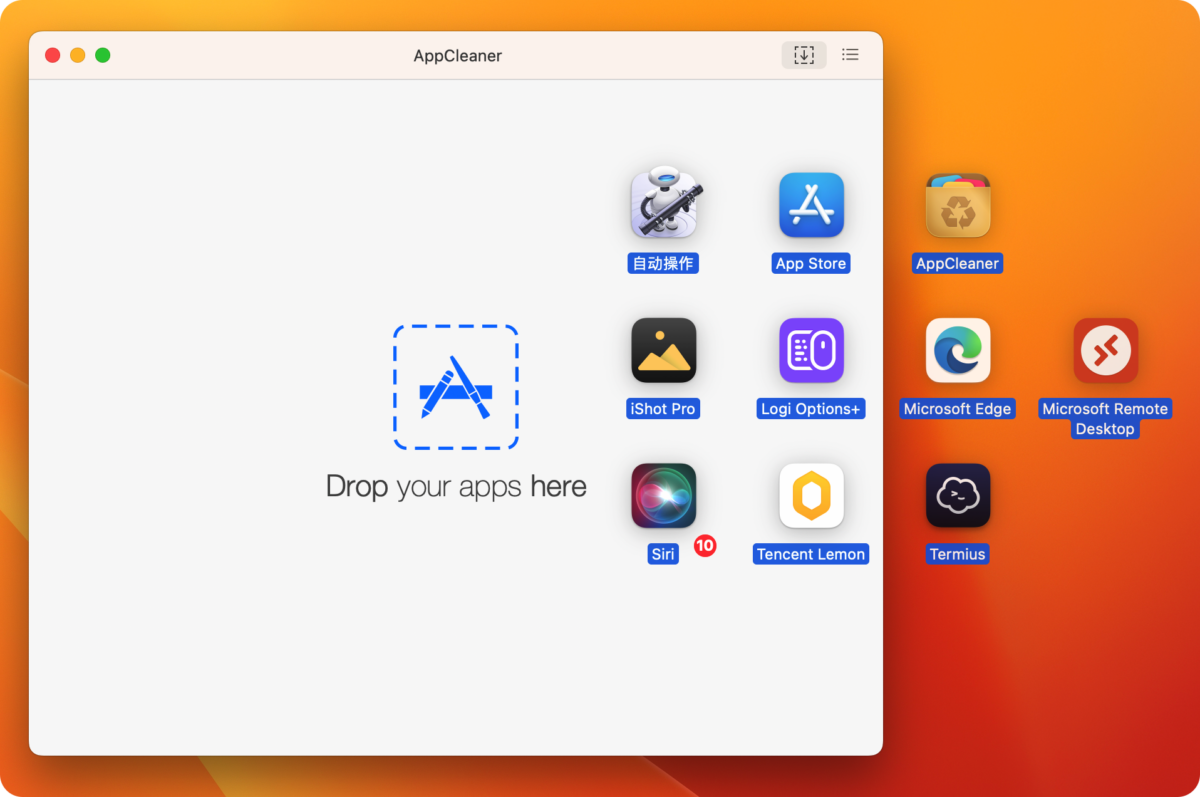Minimize the AppCleaner window

[x=78, y=55]
